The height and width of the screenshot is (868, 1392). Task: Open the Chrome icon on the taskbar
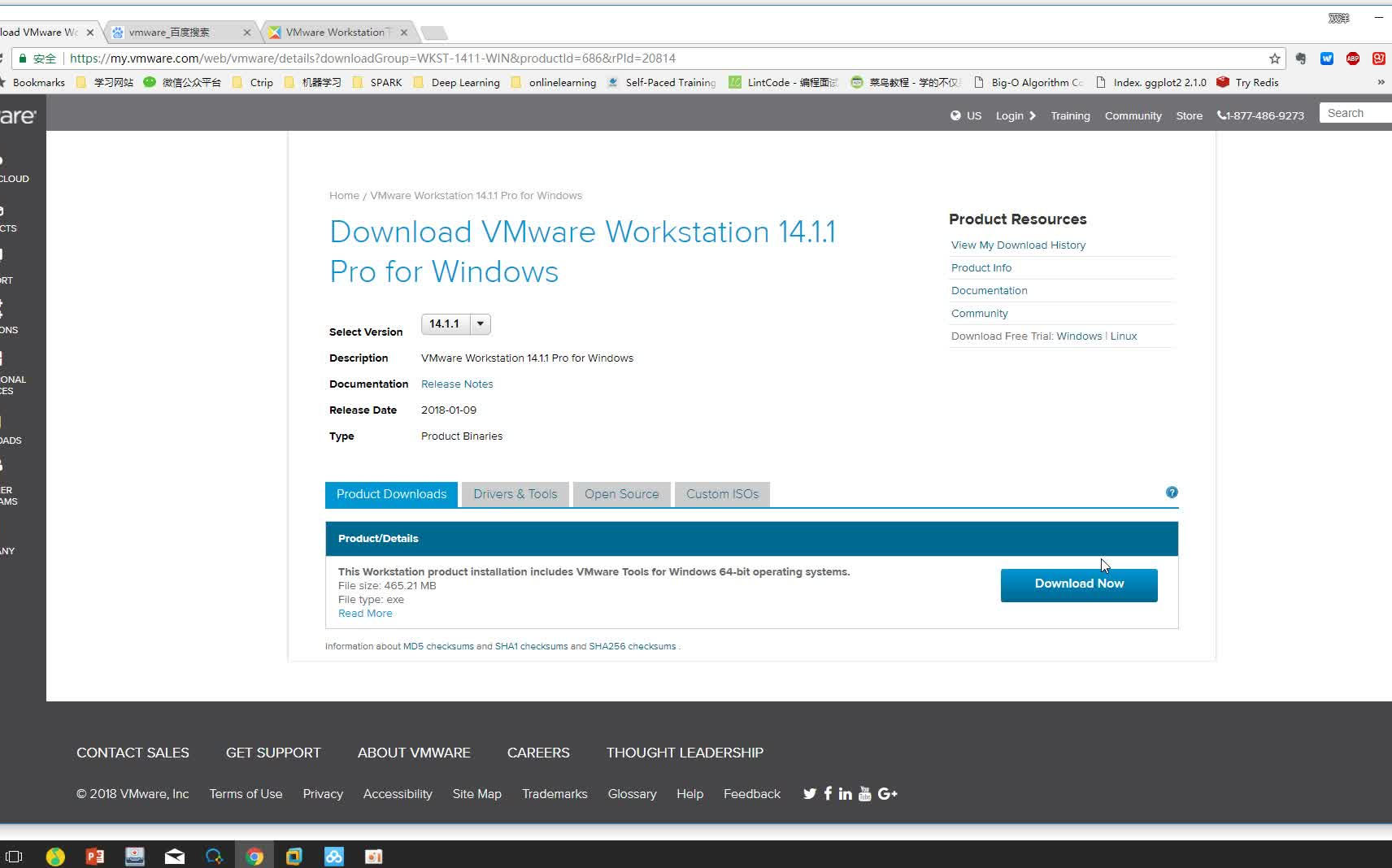point(254,857)
